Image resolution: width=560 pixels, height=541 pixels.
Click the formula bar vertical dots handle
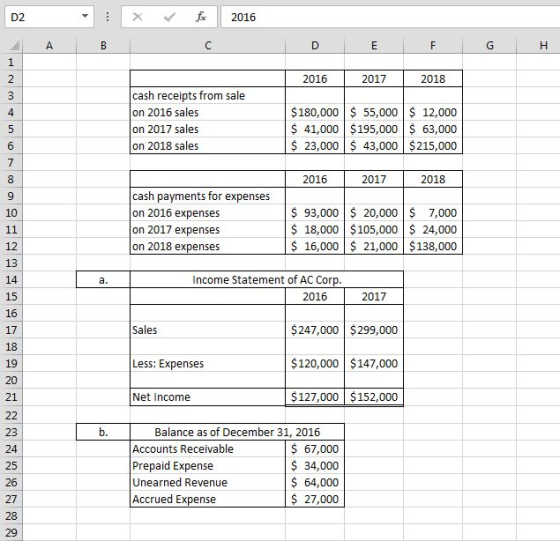107,17
